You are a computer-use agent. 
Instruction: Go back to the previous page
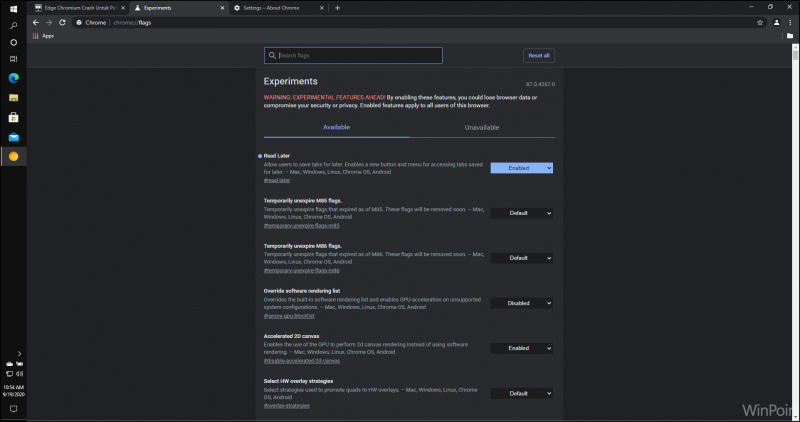[x=35, y=22]
